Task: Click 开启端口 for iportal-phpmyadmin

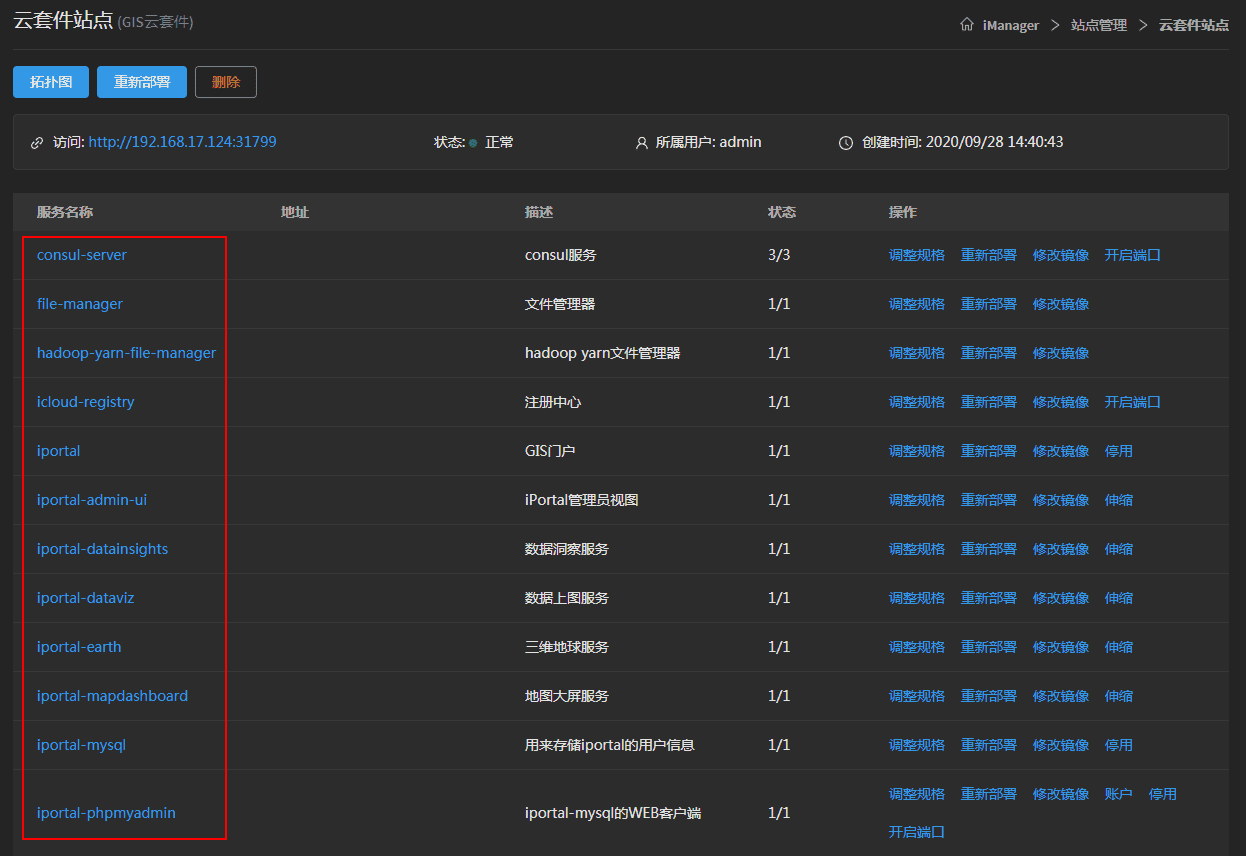Action: (x=916, y=832)
